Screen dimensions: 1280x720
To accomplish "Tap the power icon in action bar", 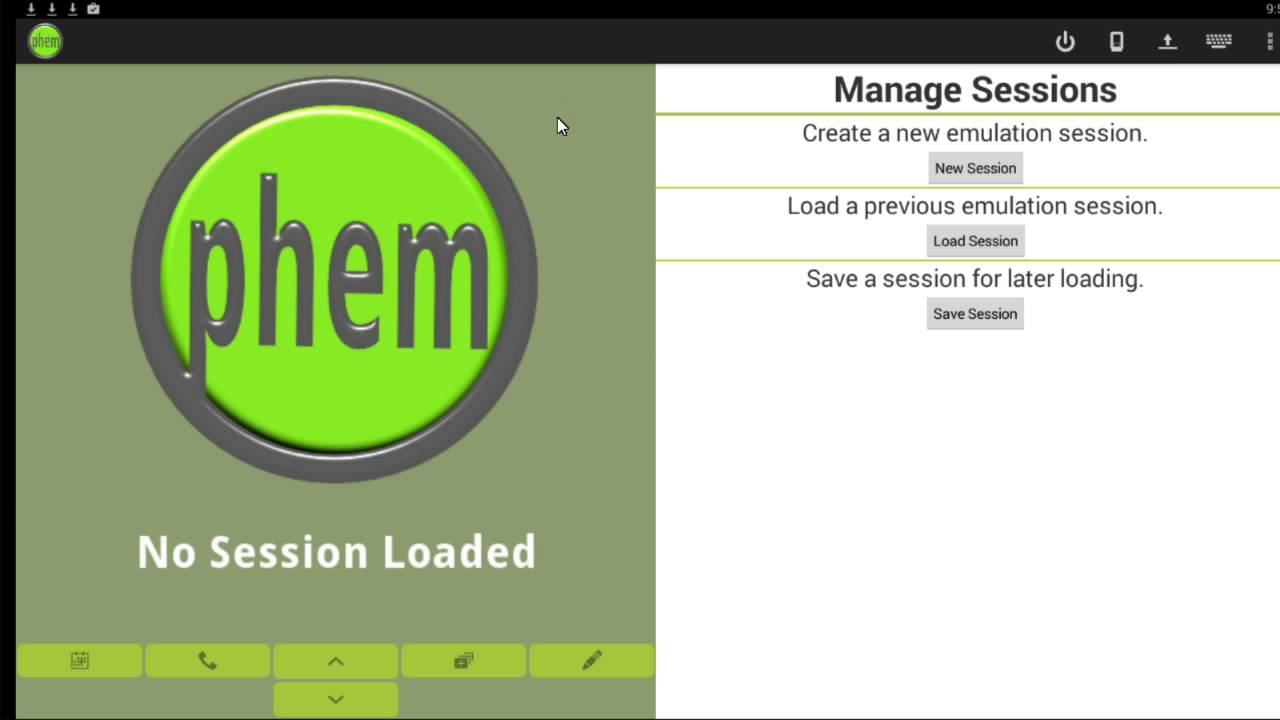I will coord(1065,42).
